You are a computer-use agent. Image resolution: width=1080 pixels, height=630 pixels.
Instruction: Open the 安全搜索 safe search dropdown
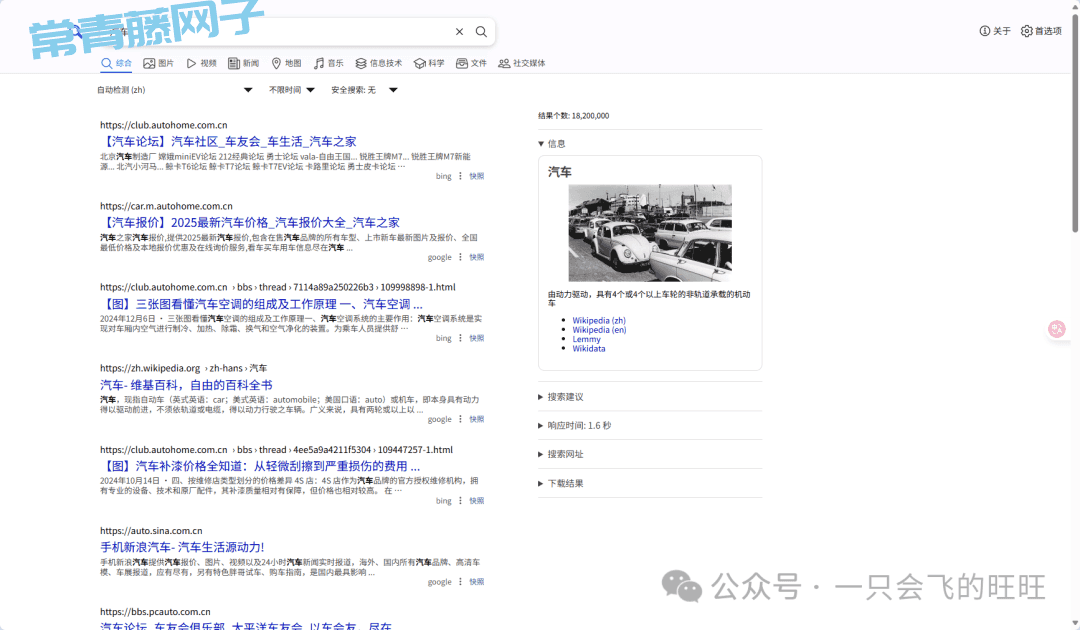tap(364, 90)
